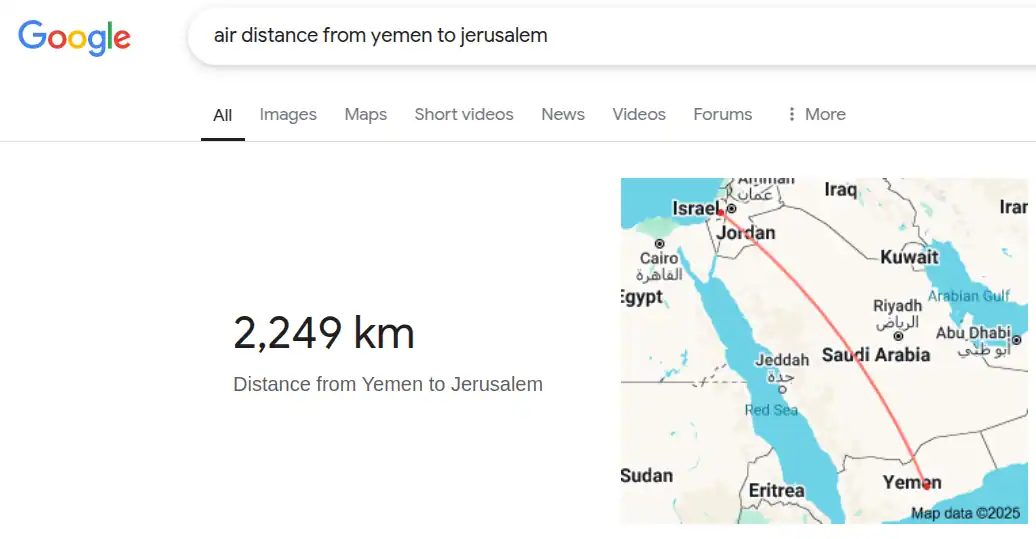Click the Riyadh city marker on map
This screenshot has width=1036, height=539.
tap(898, 336)
